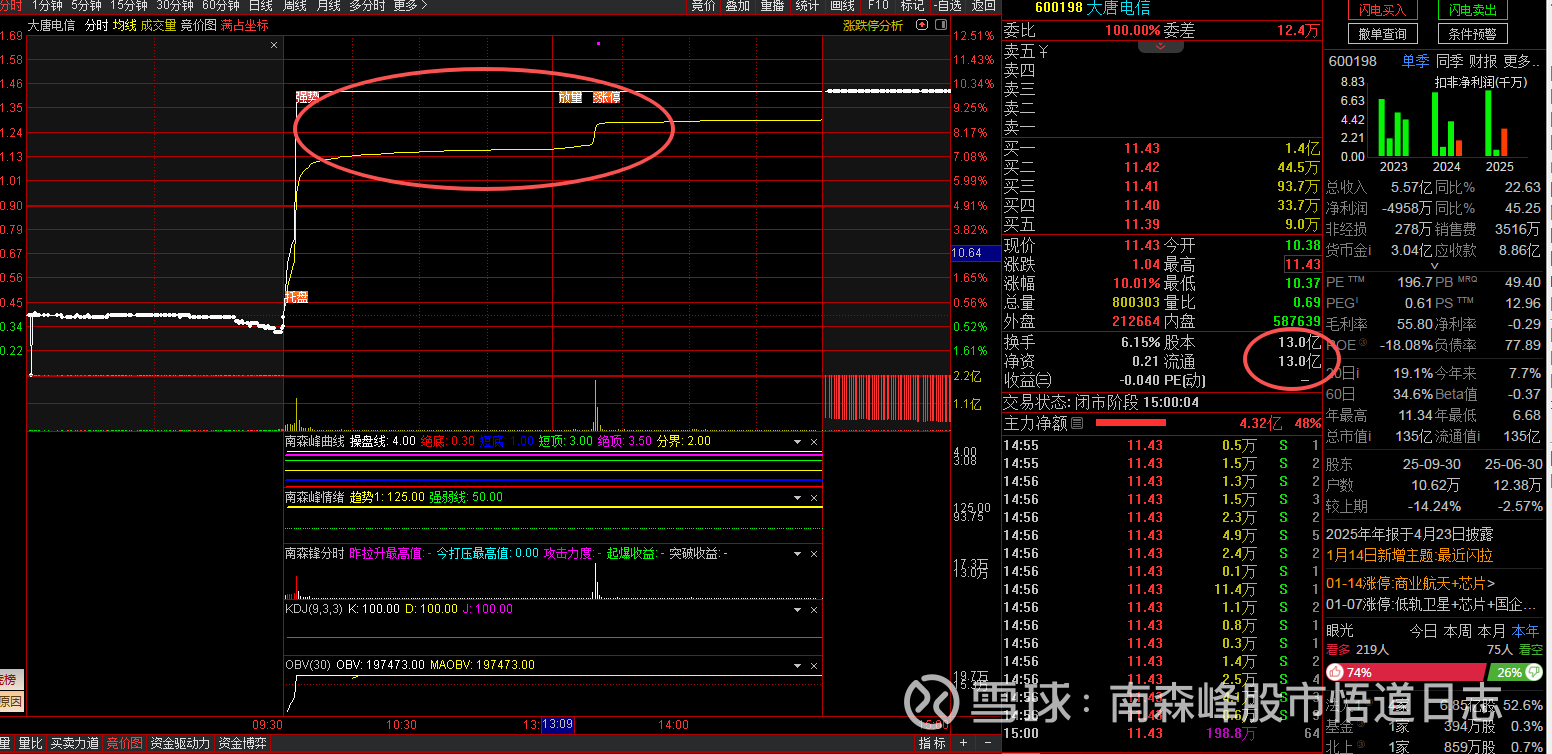
Task: Open the 南森峰情绪 indicator dropdown arrow
Action: coord(797,497)
